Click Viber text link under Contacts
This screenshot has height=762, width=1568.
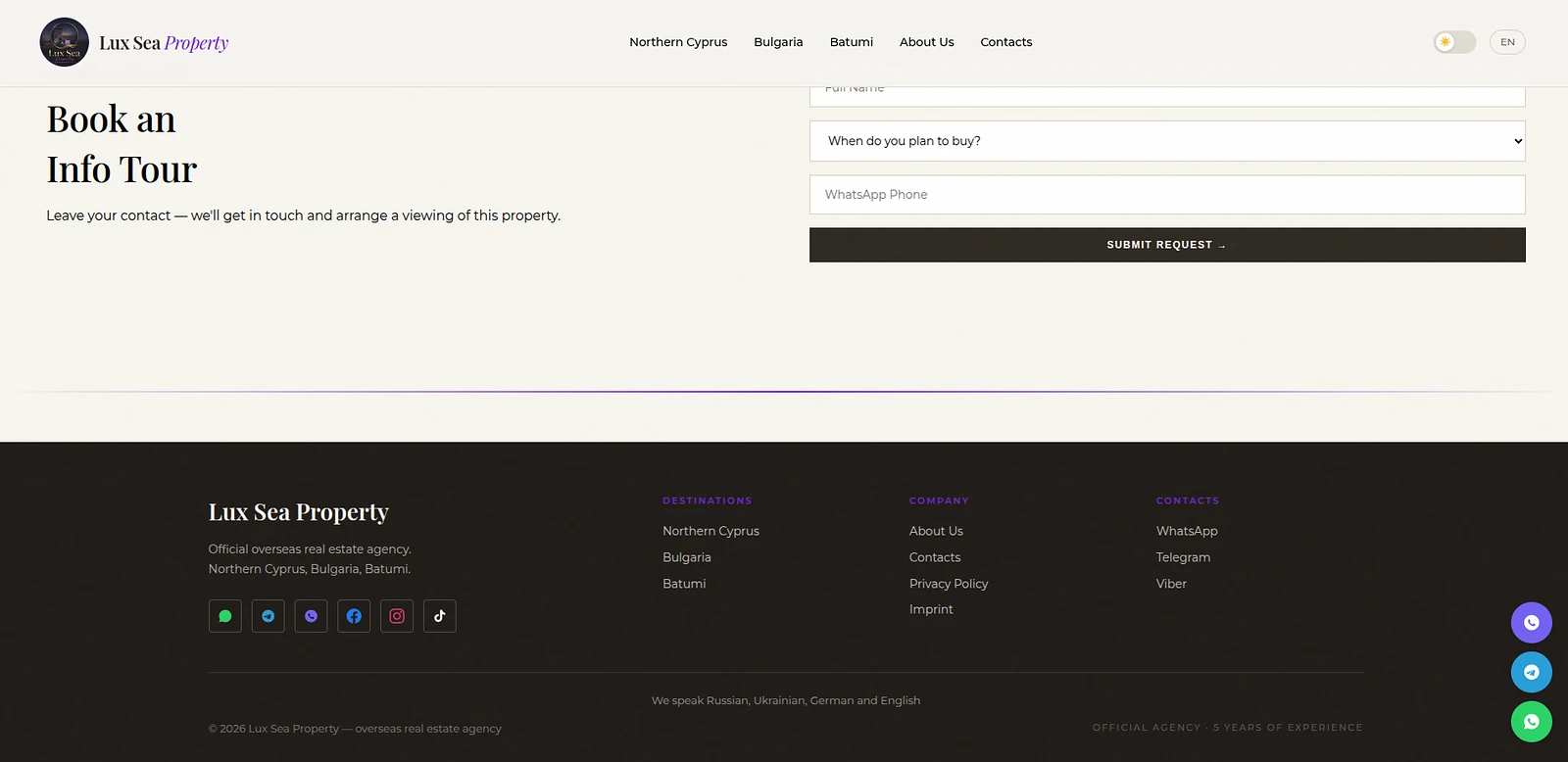1171,584
